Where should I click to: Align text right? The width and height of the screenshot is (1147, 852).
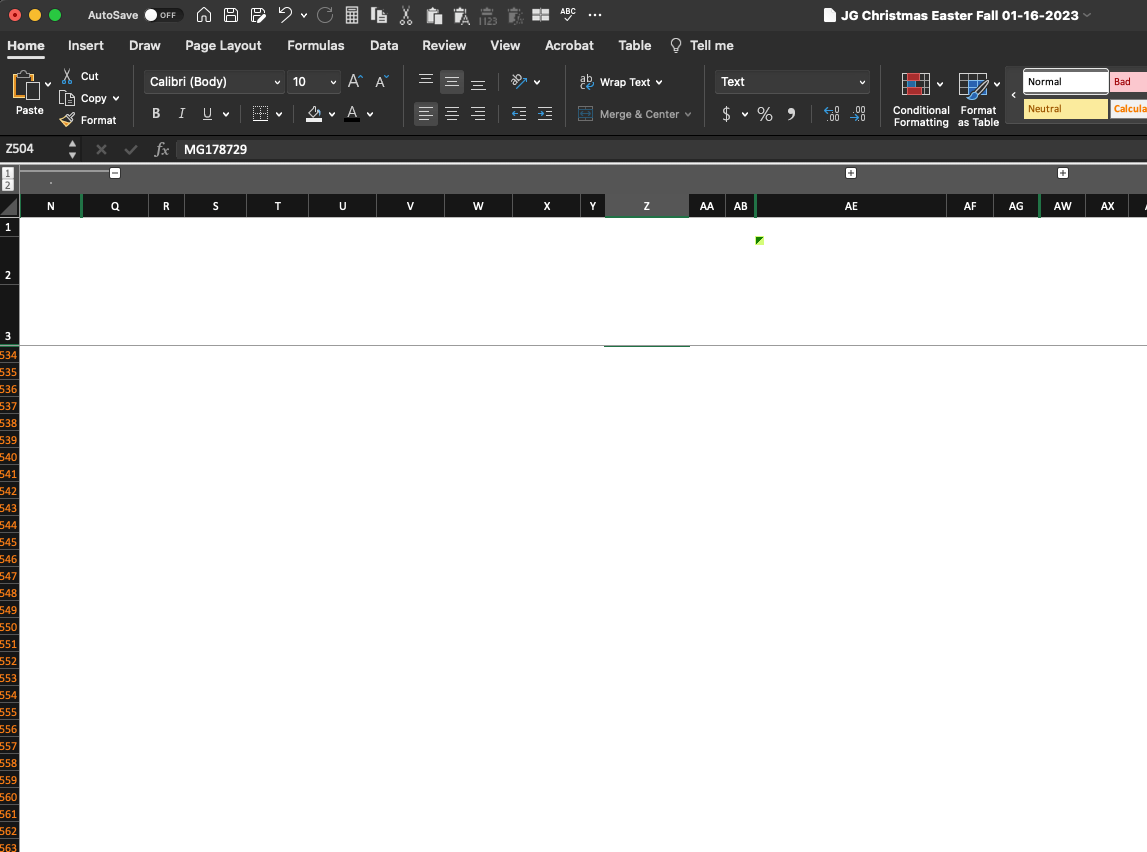point(478,113)
